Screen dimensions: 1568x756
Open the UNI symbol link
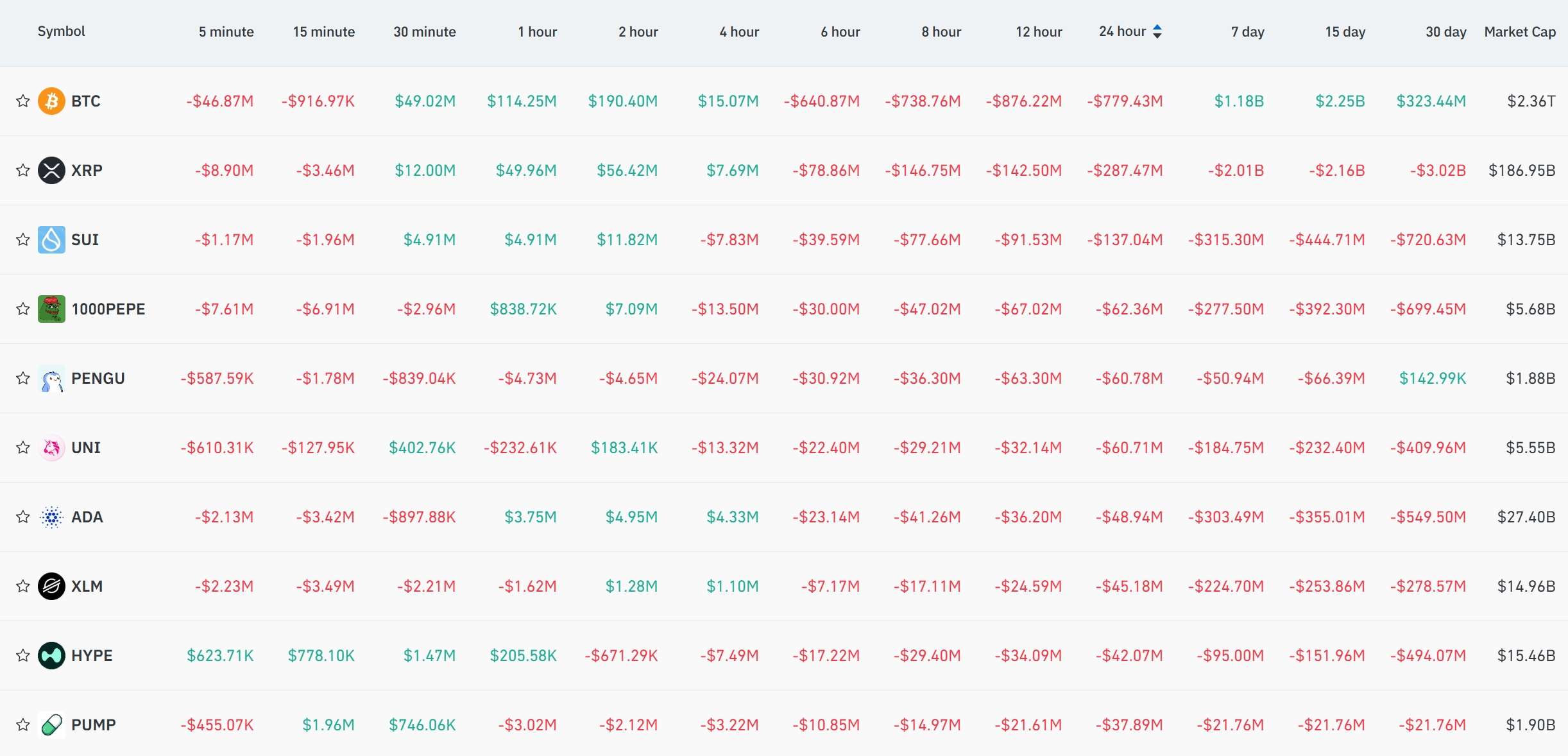(86, 447)
